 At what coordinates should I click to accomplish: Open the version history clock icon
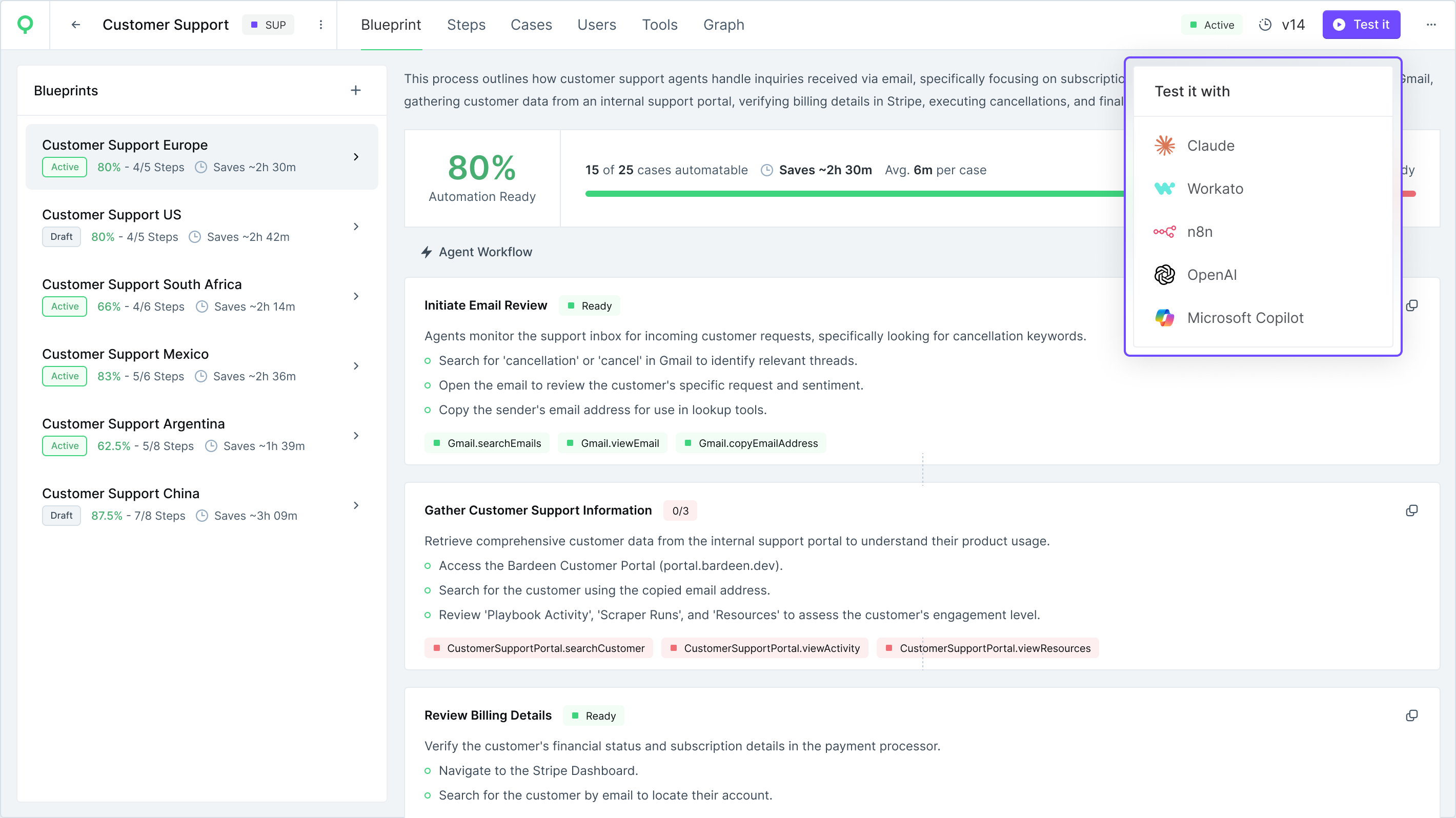click(1265, 25)
